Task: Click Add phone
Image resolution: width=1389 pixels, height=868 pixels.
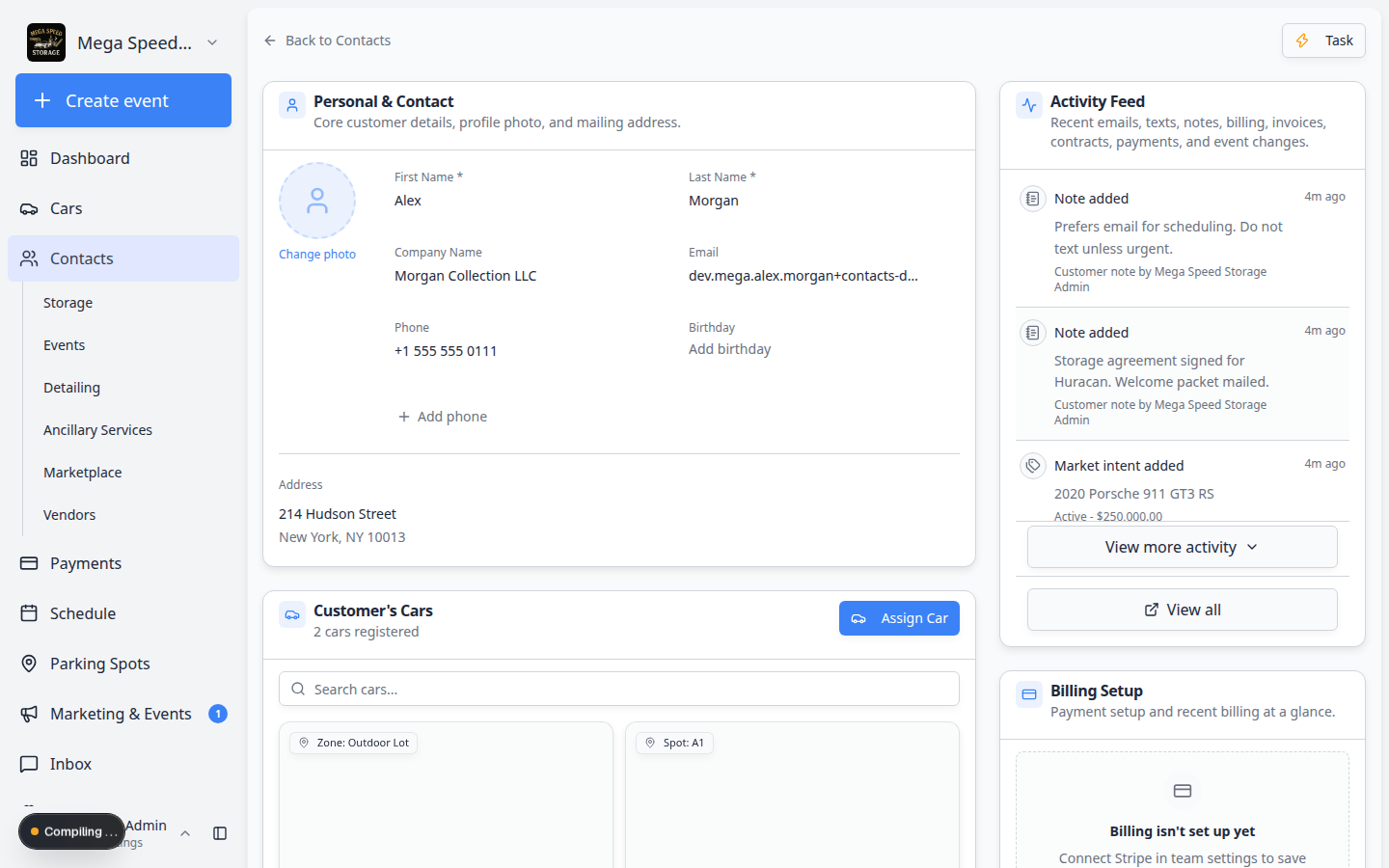Action: click(443, 417)
